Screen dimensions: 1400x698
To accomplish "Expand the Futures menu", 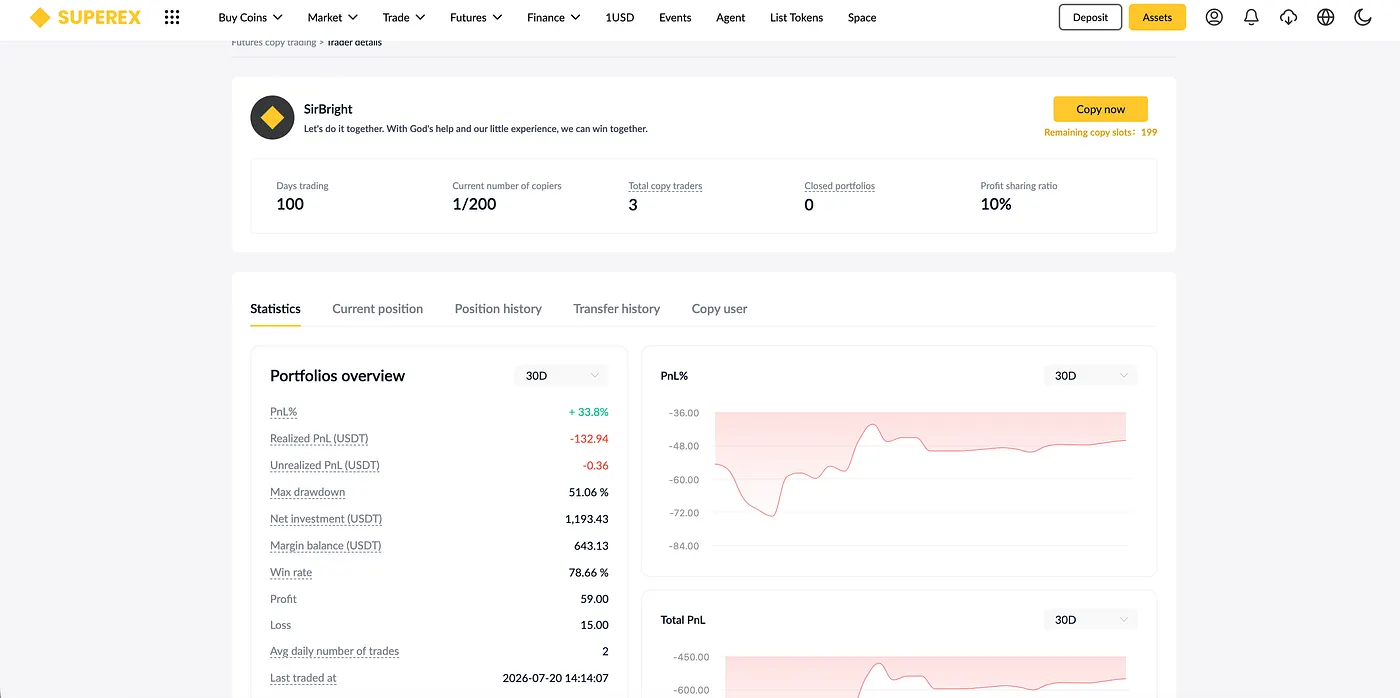I will (x=476, y=17).
